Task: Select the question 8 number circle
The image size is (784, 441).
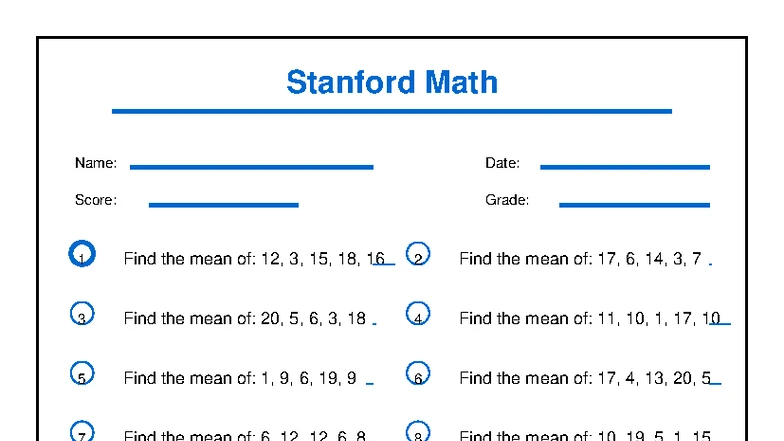Action: (x=418, y=432)
